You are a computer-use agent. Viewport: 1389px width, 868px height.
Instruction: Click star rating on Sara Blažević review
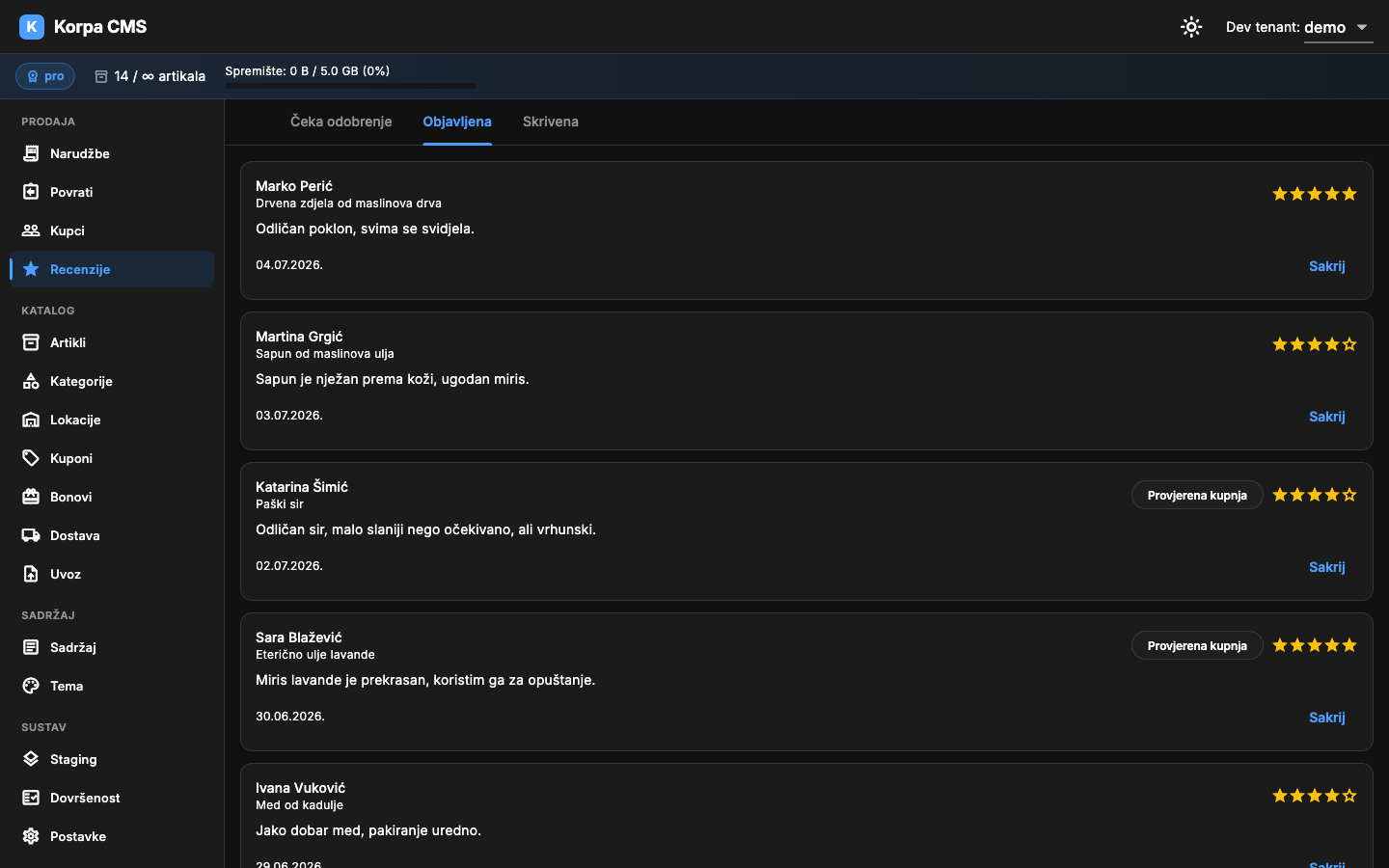coord(1315,645)
